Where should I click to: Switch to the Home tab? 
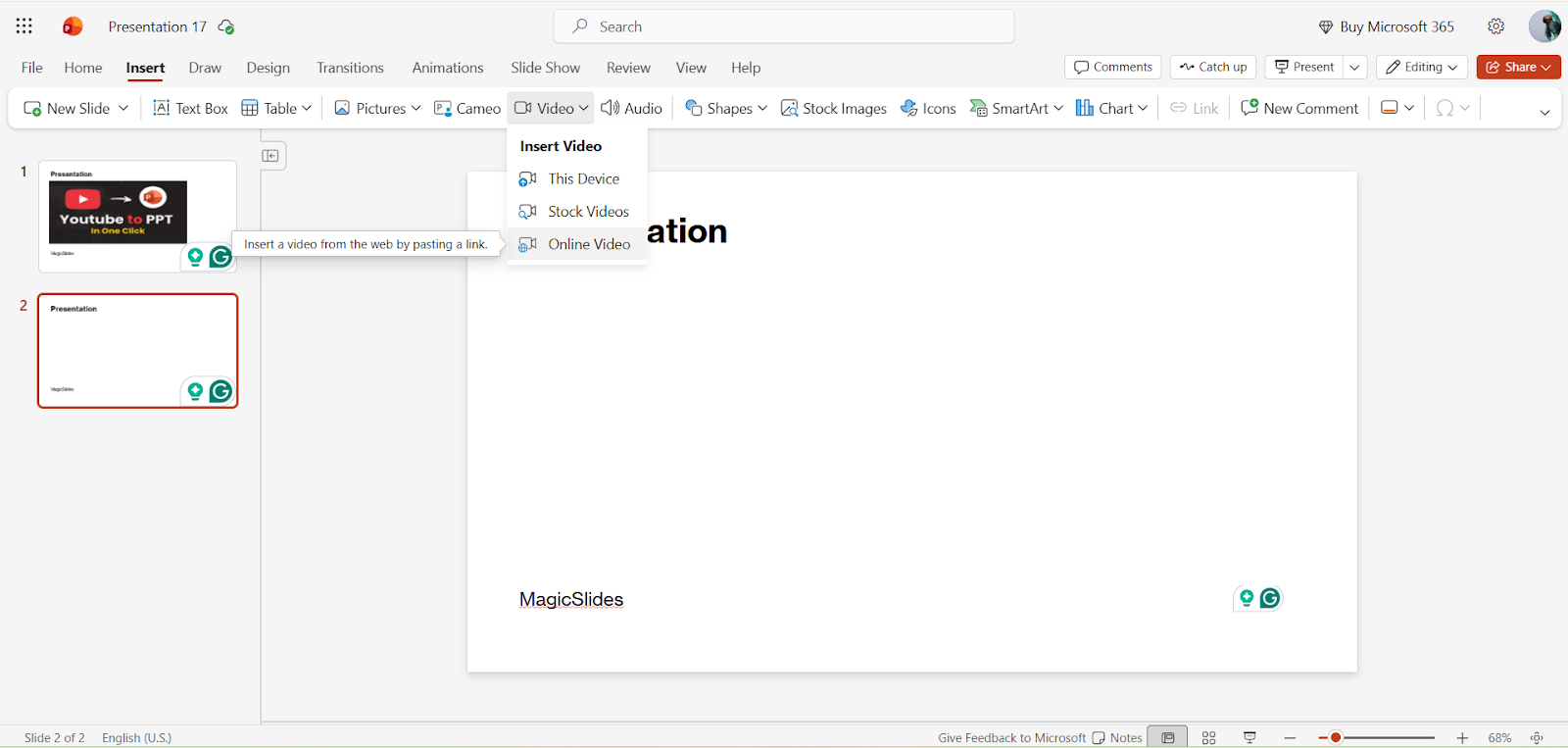(83, 68)
